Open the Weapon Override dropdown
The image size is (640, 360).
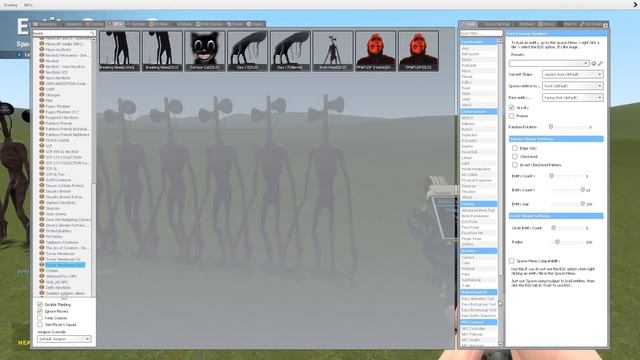click(x=64, y=339)
